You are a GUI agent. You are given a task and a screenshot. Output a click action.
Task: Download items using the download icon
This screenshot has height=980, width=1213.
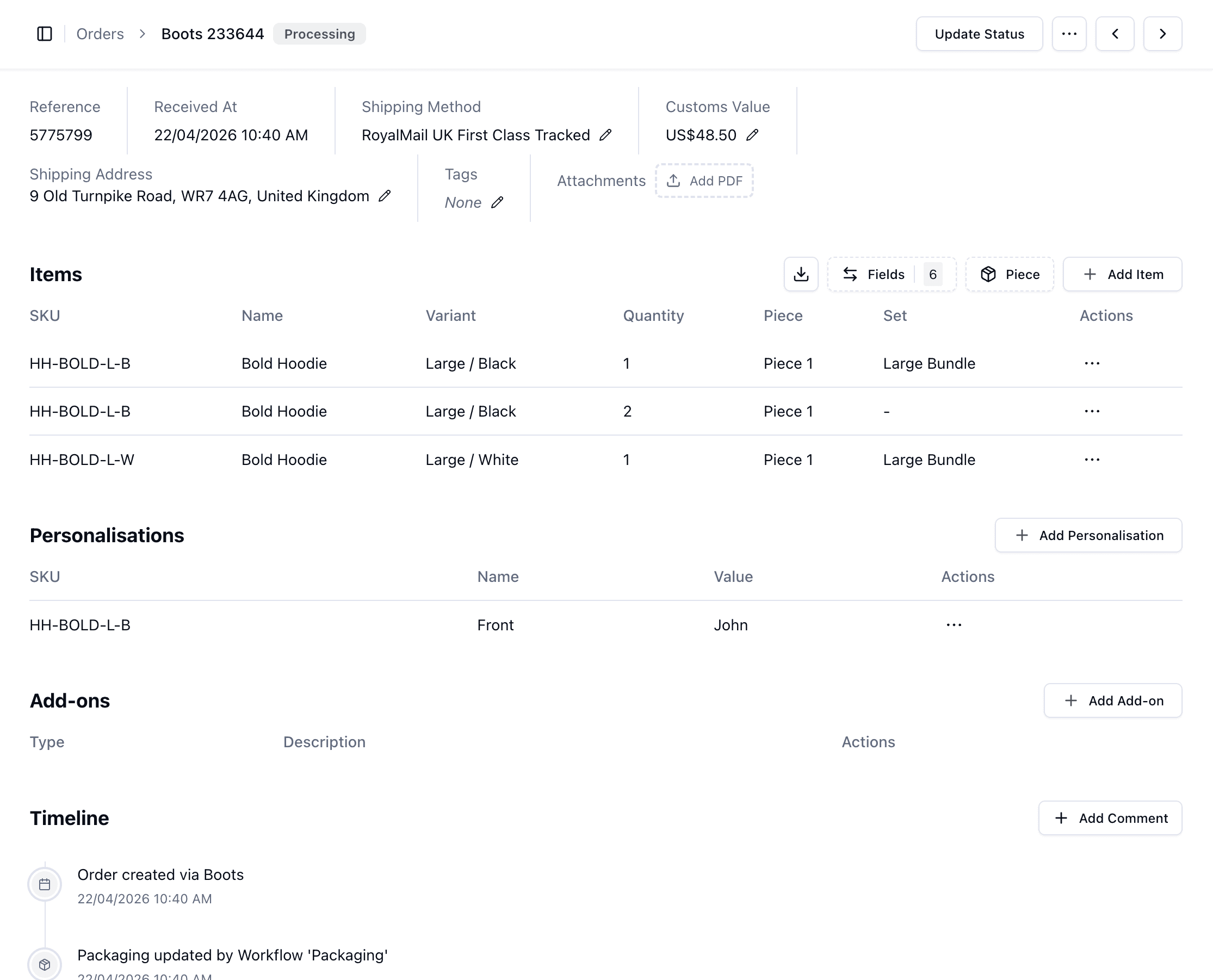(801, 274)
